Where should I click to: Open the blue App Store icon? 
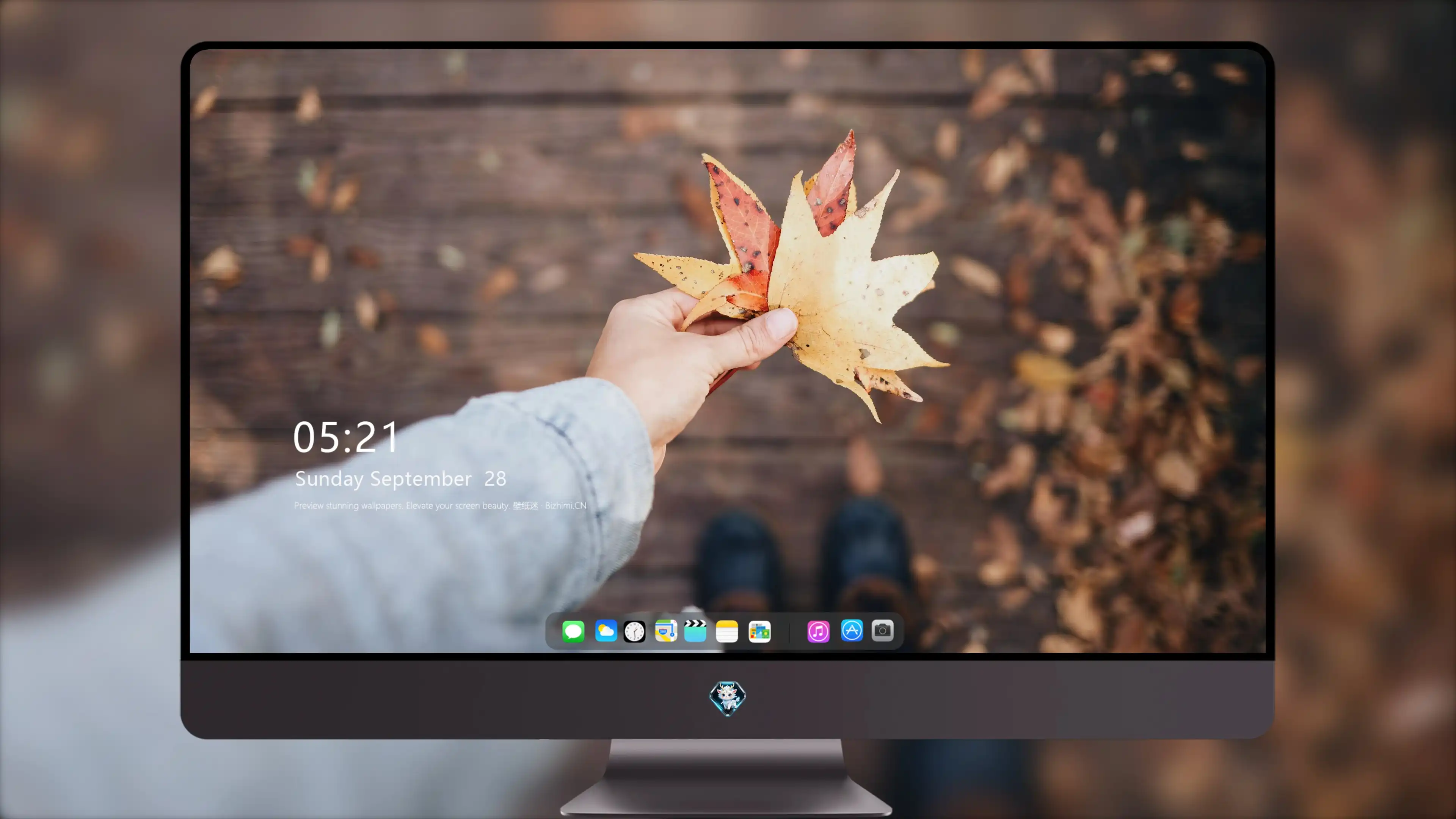click(852, 630)
